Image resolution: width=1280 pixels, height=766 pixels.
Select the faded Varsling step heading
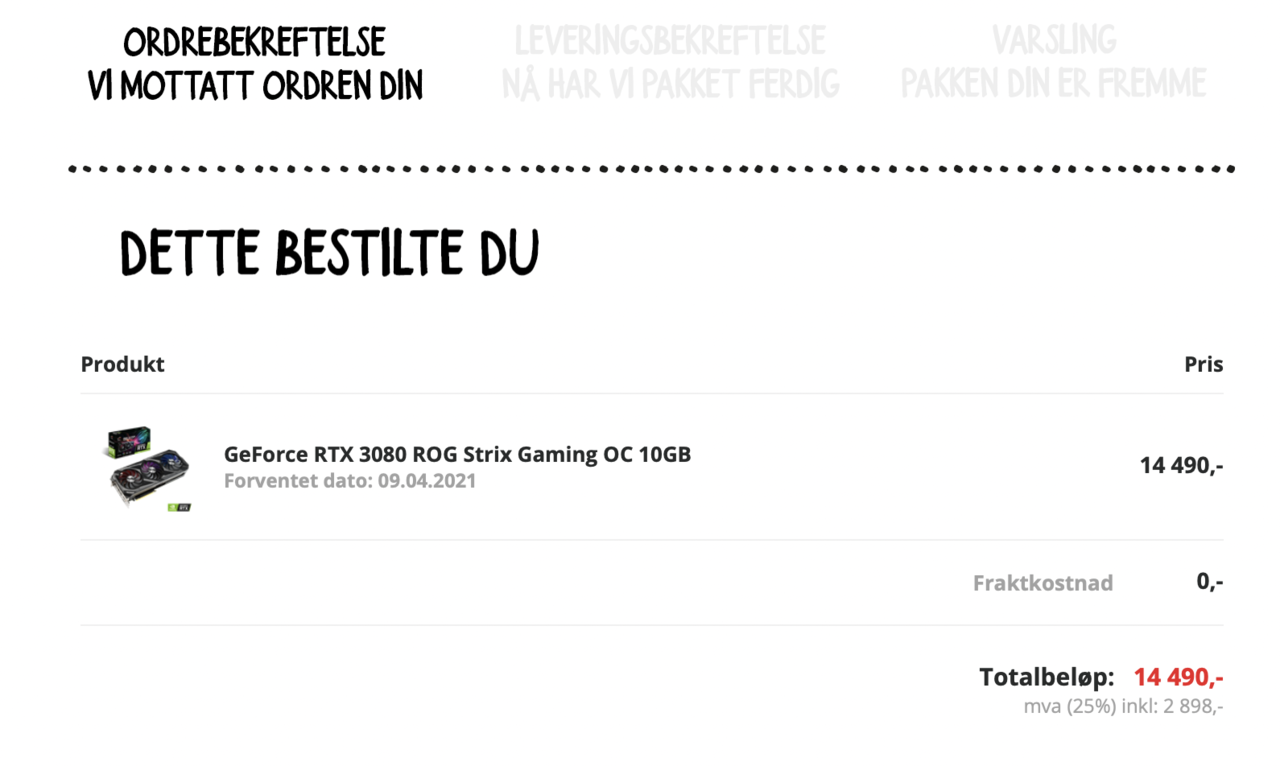pos(1054,40)
